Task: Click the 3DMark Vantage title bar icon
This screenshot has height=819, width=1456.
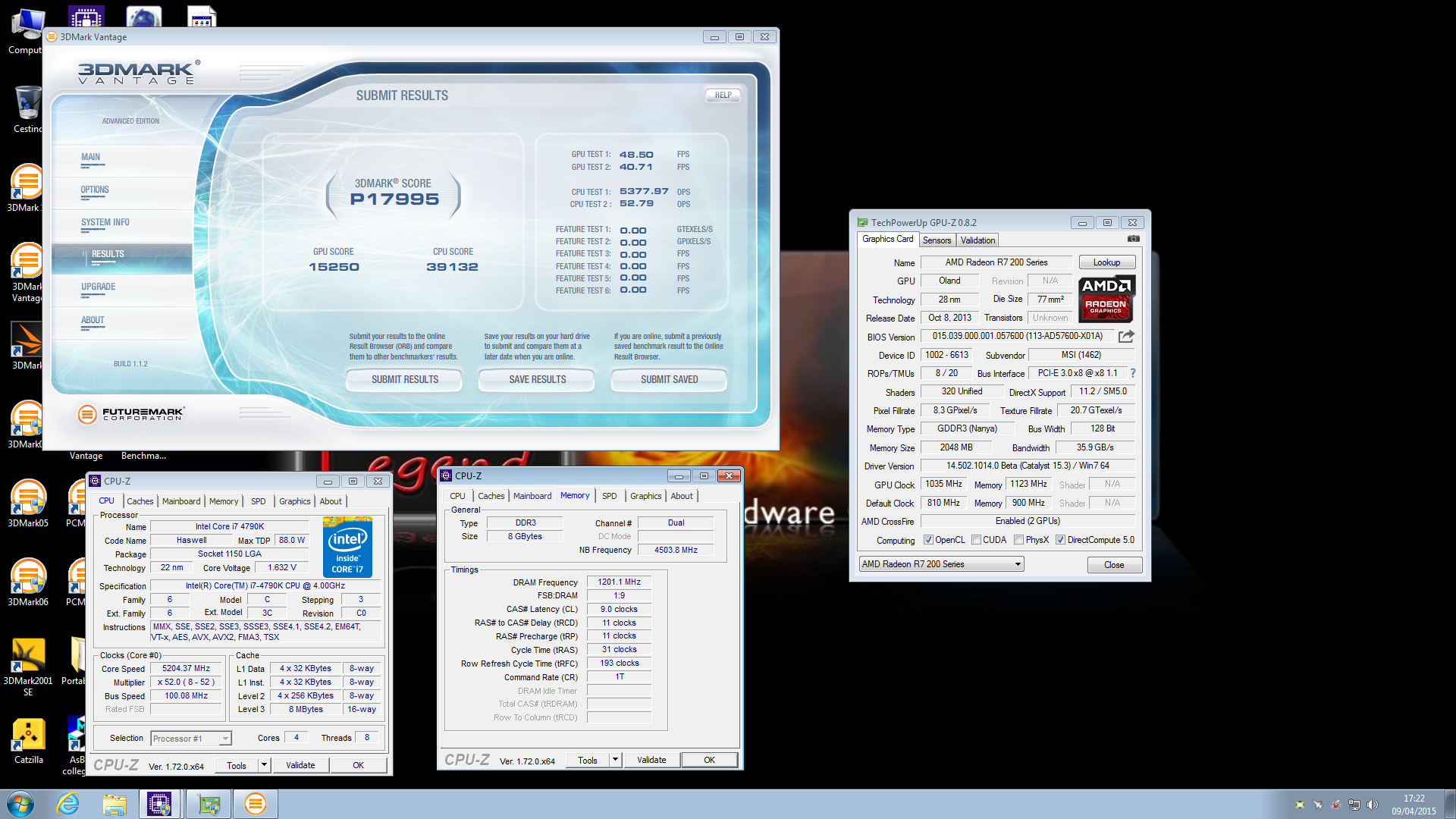Action: point(52,36)
